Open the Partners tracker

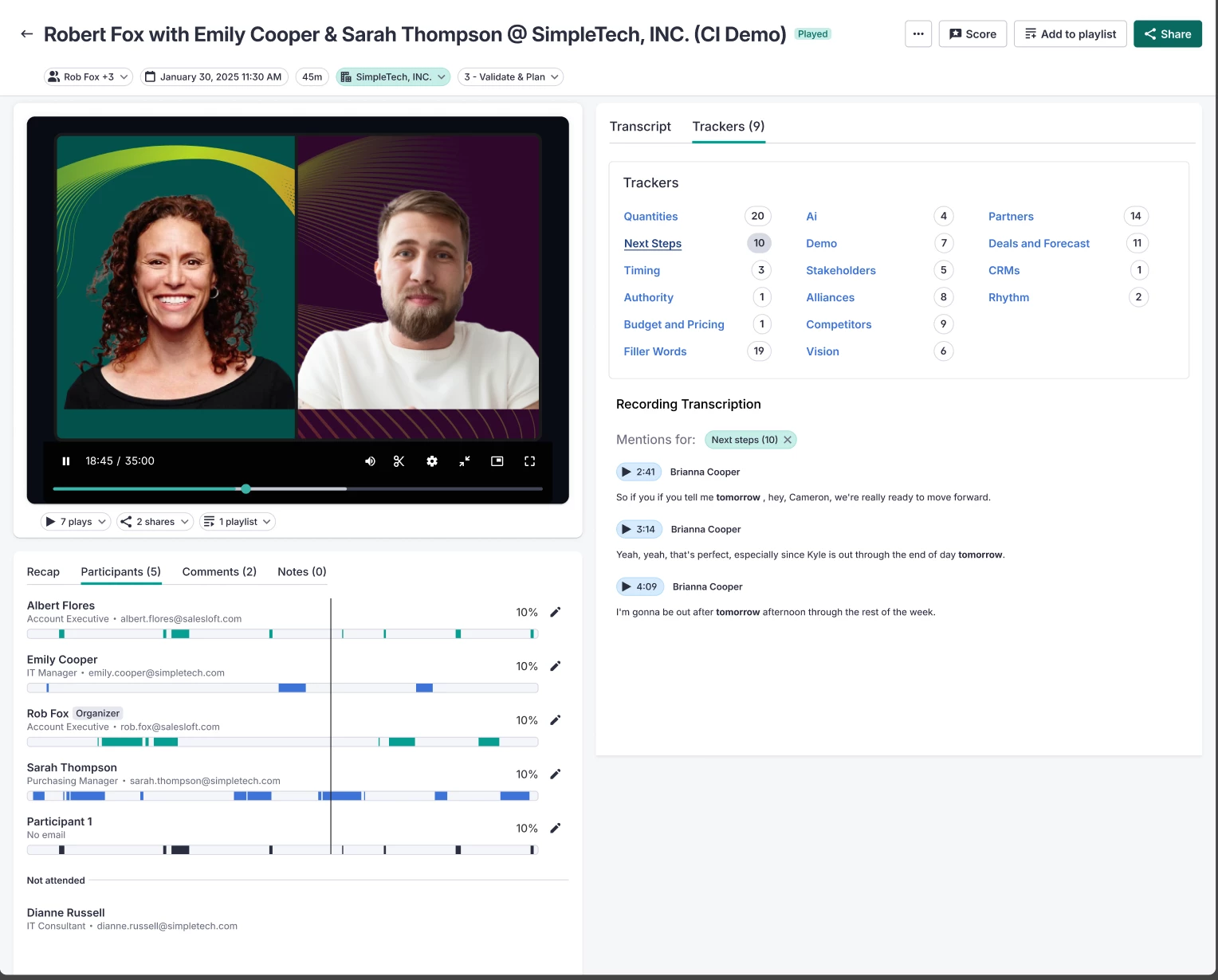(x=1011, y=217)
